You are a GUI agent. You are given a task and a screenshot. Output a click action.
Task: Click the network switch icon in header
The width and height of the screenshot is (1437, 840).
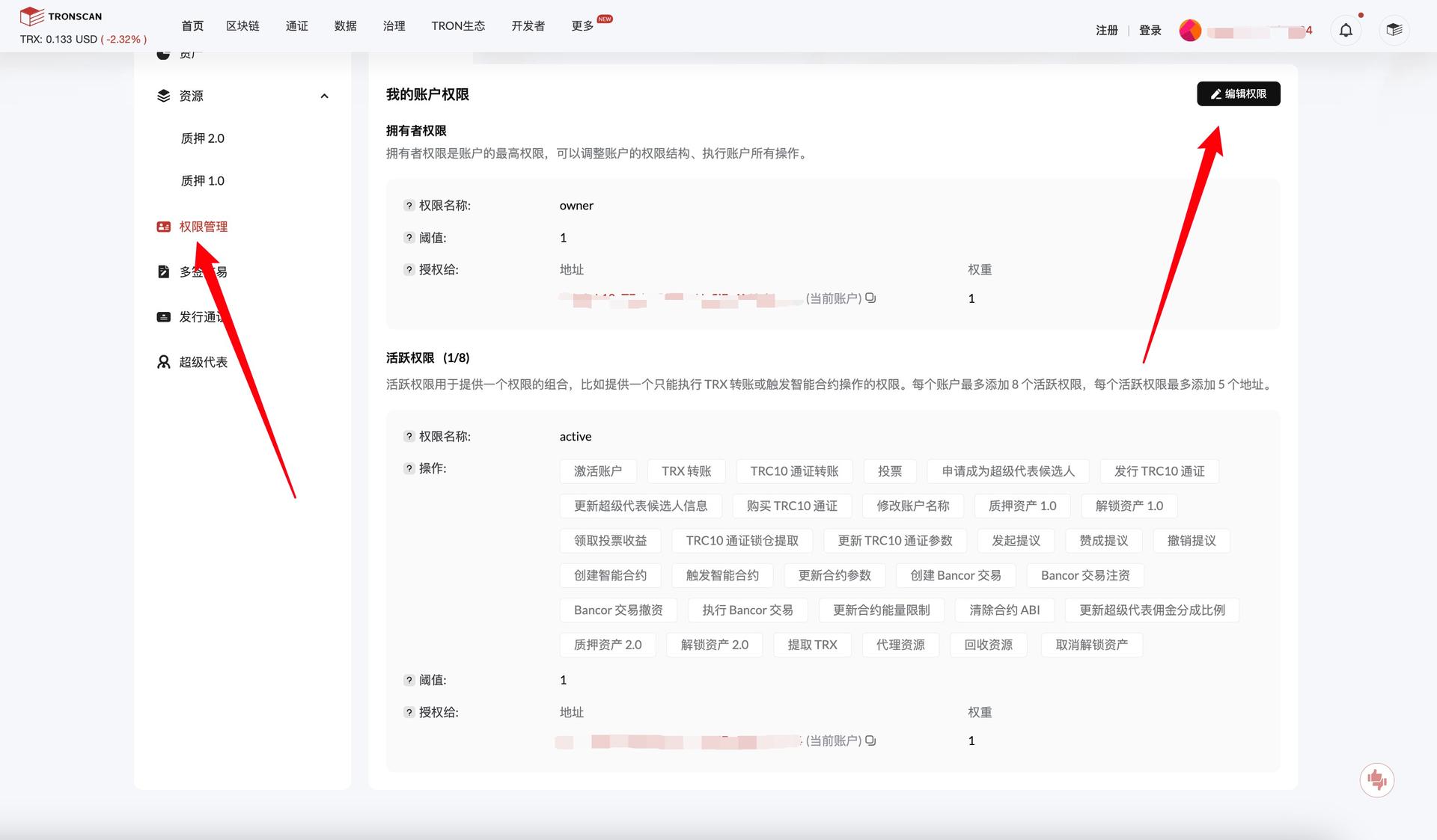pyautogui.click(x=1394, y=31)
